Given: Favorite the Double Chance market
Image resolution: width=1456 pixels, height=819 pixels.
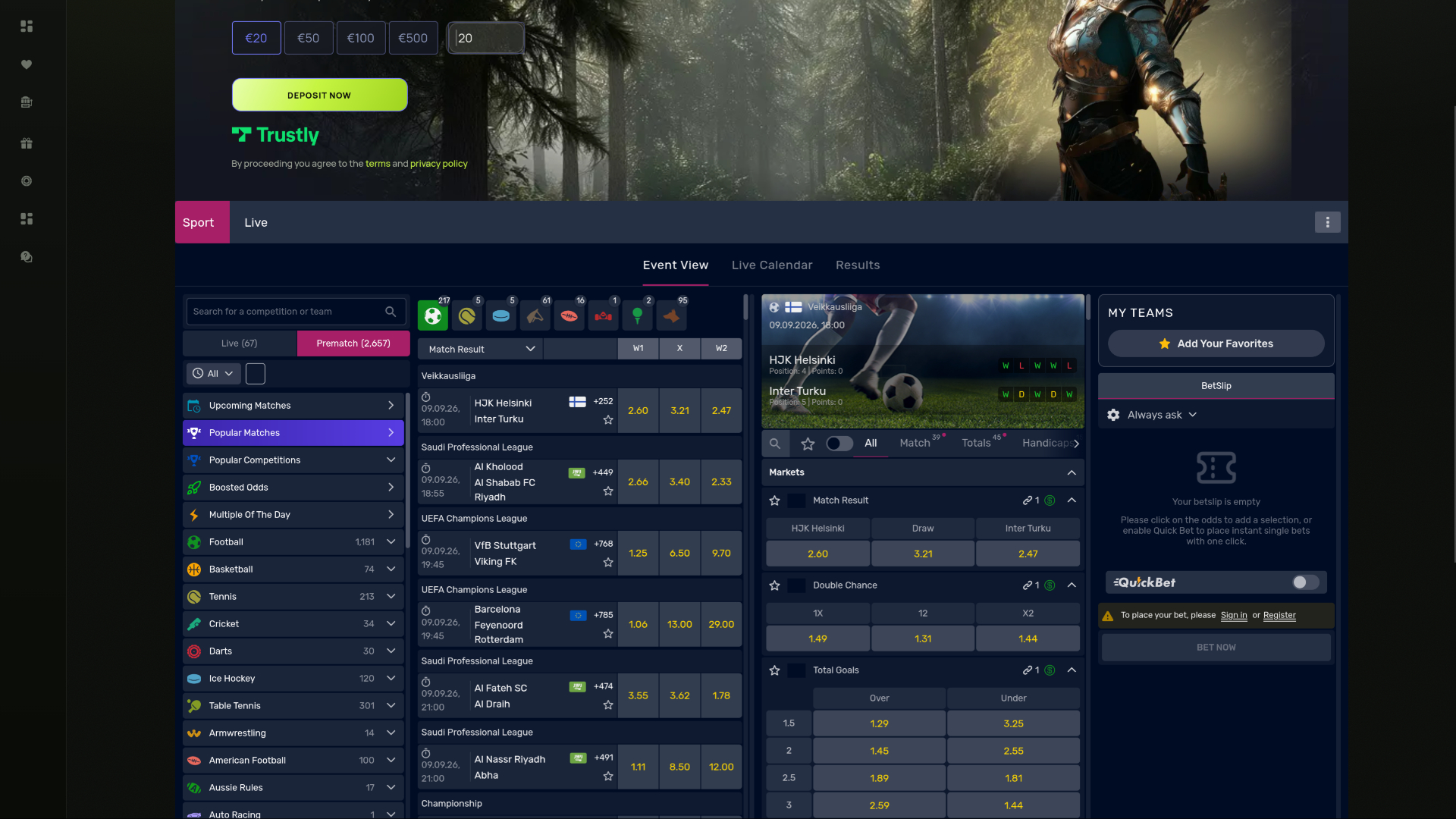Looking at the screenshot, I should tap(774, 585).
